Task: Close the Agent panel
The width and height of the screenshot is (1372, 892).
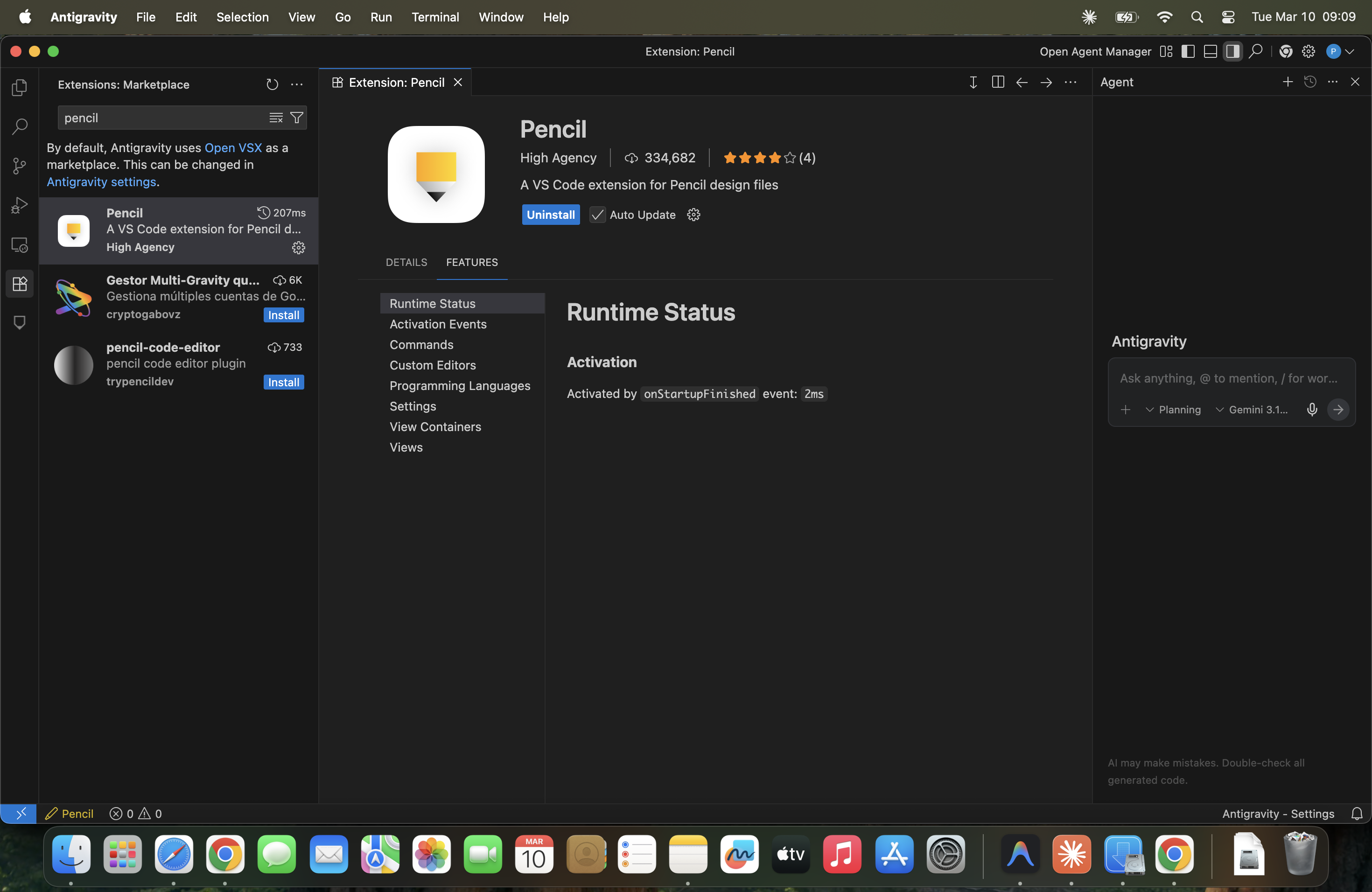Action: (x=1355, y=82)
